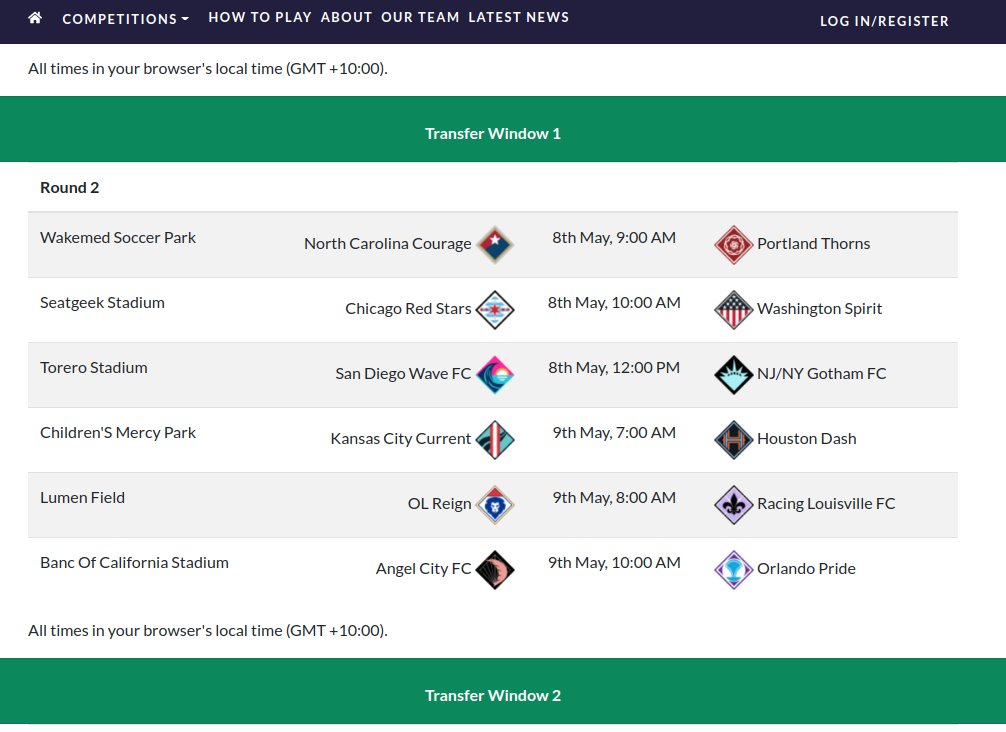
Task: Click the 8th May, 9:00 AM kickoff time
Action: 614,237
